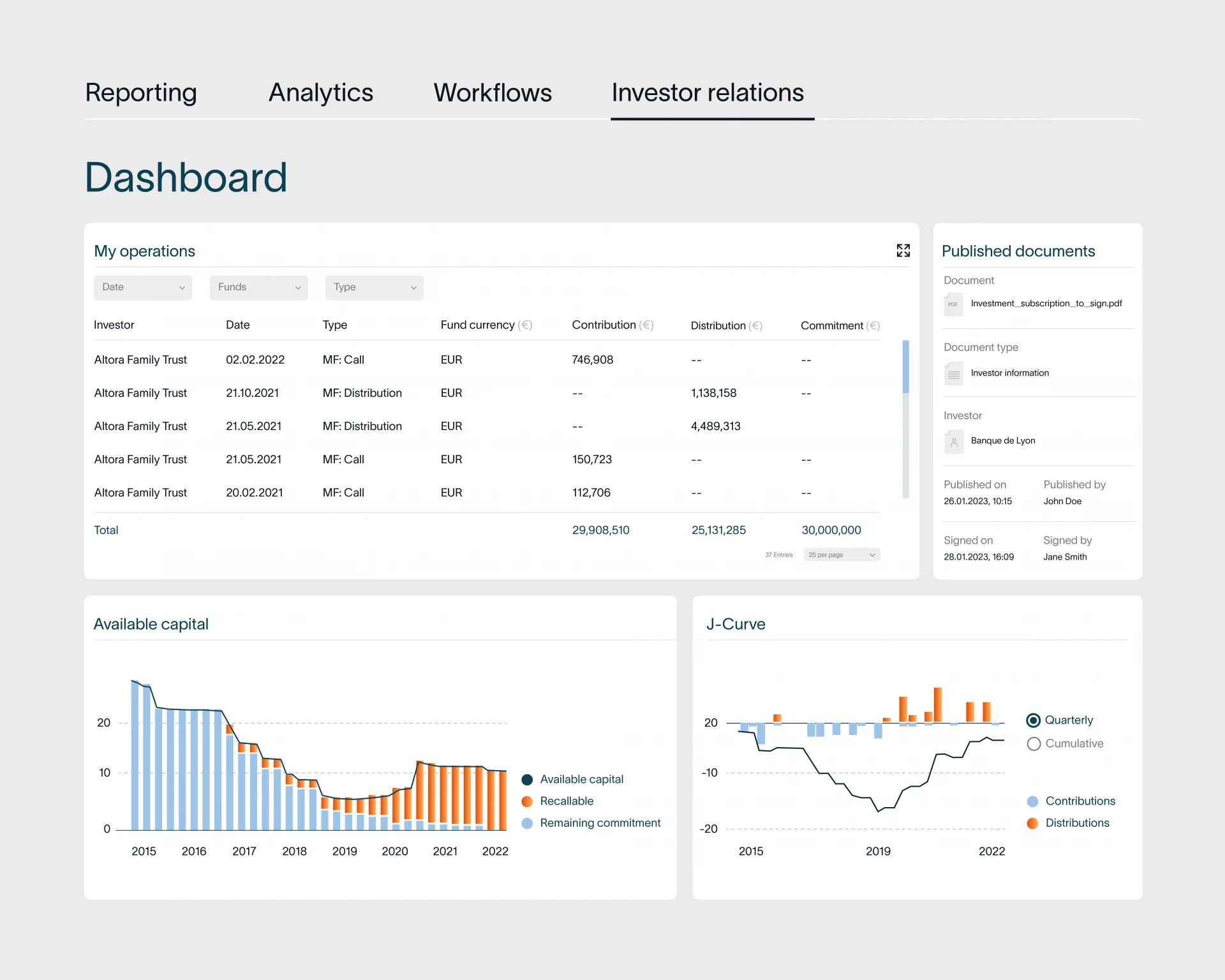Change the 25 per page dropdown
1225x980 pixels.
click(x=842, y=555)
